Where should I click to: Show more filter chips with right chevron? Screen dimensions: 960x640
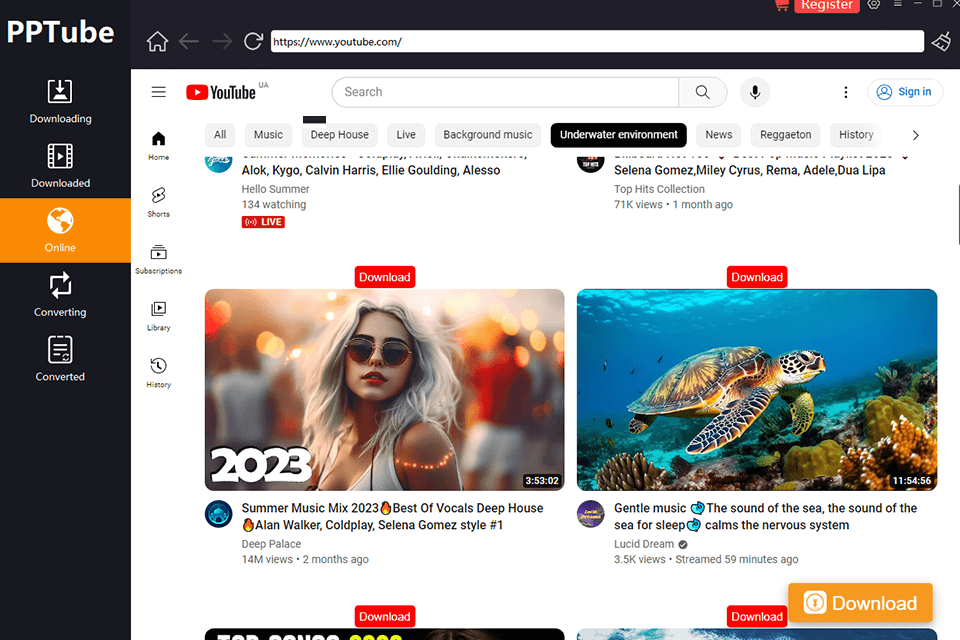pyautogui.click(x=915, y=135)
